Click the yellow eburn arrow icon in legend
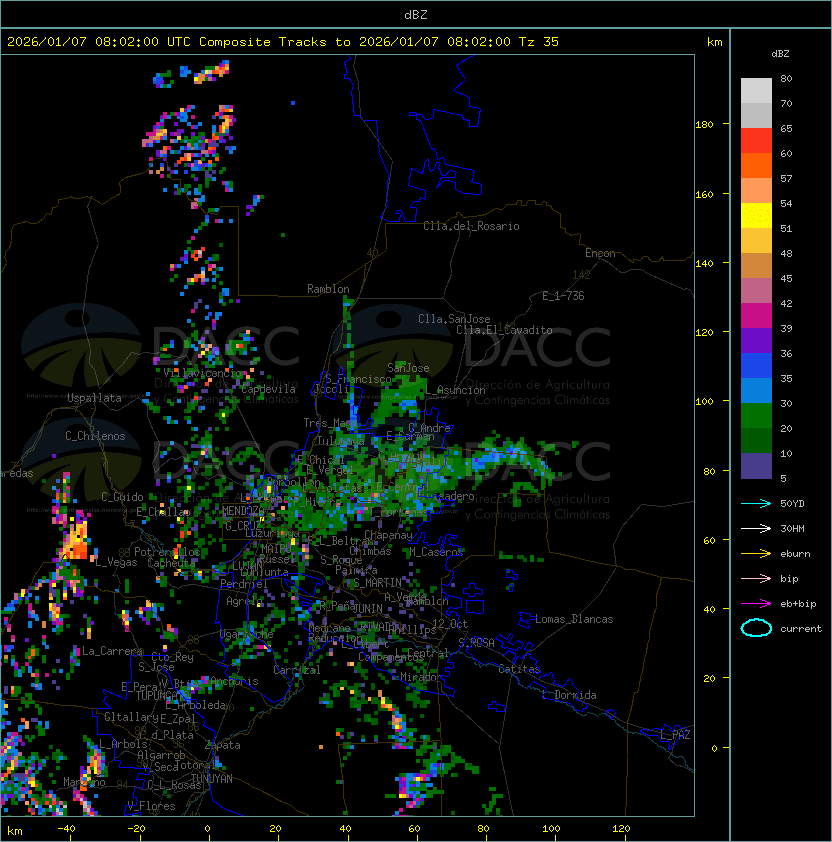832x842 pixels. (756, 554)
